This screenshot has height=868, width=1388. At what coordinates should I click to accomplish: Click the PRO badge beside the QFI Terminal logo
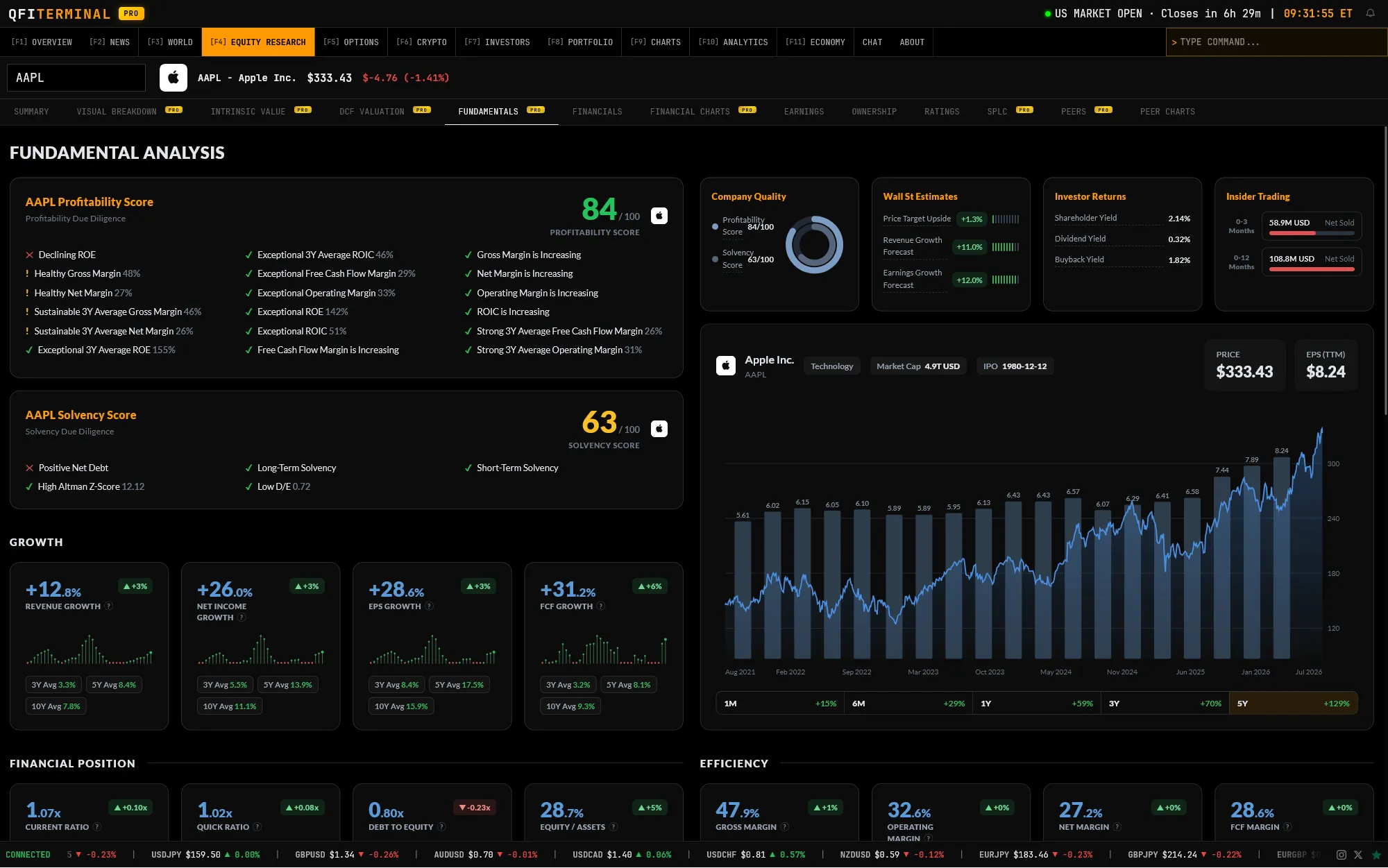tap(131, 13)
